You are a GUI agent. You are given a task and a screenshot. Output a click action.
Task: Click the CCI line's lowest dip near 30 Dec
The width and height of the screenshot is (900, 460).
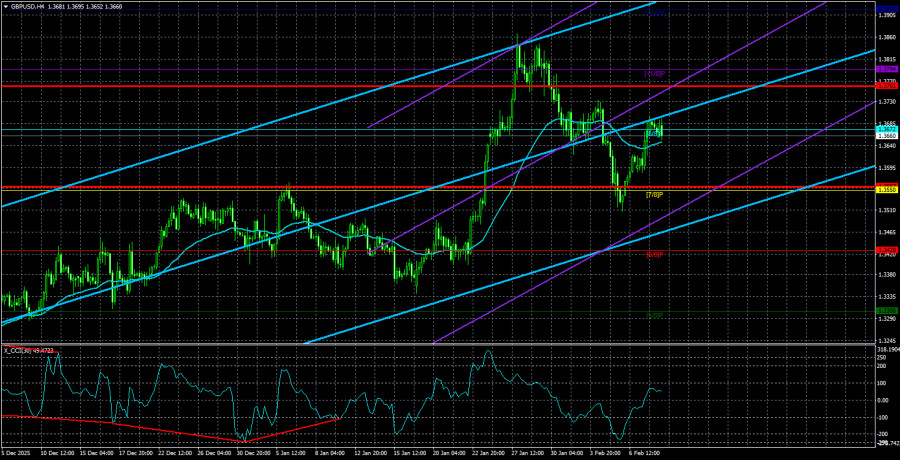242,439
